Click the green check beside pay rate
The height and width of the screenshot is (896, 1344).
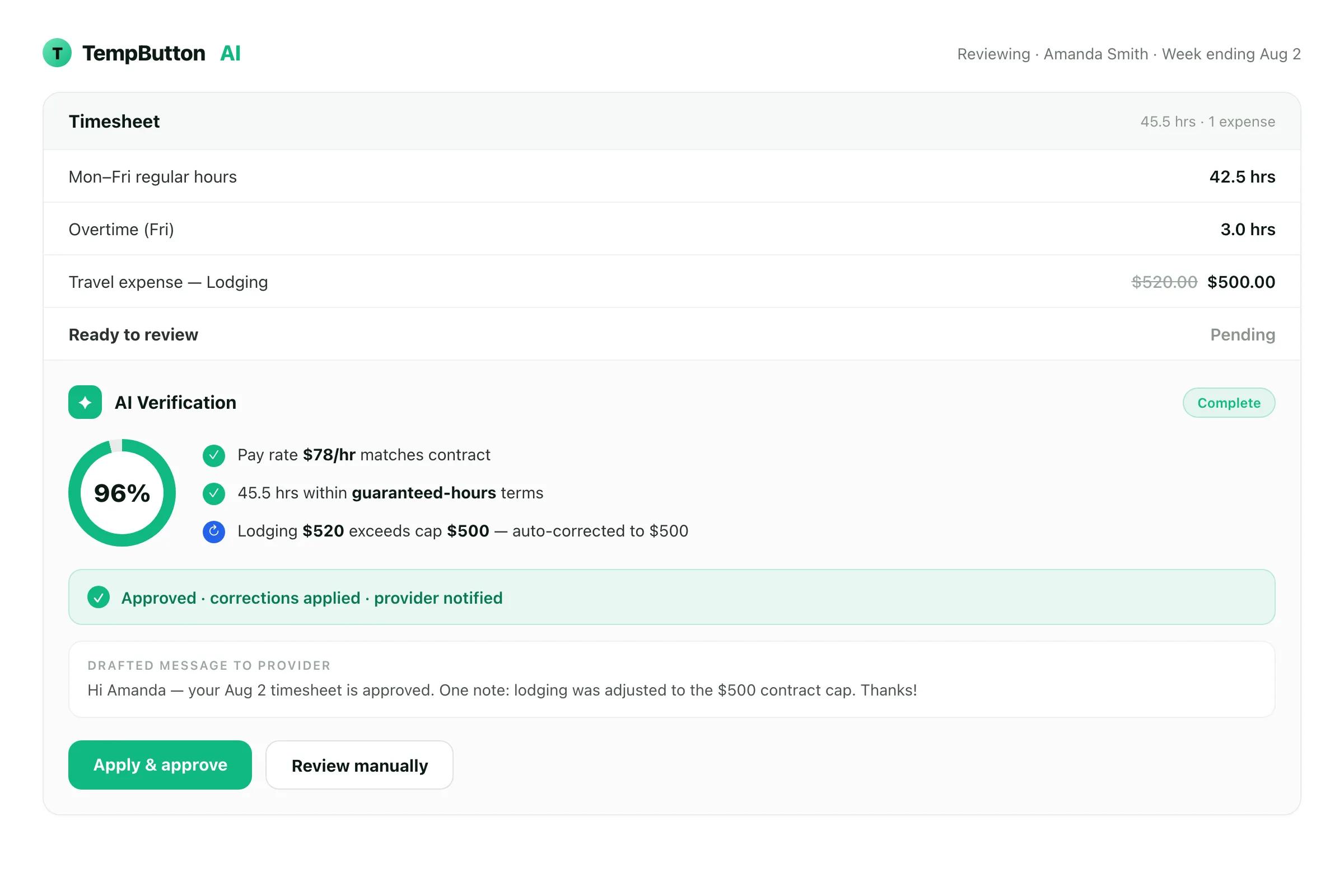[x=214, y=455]
